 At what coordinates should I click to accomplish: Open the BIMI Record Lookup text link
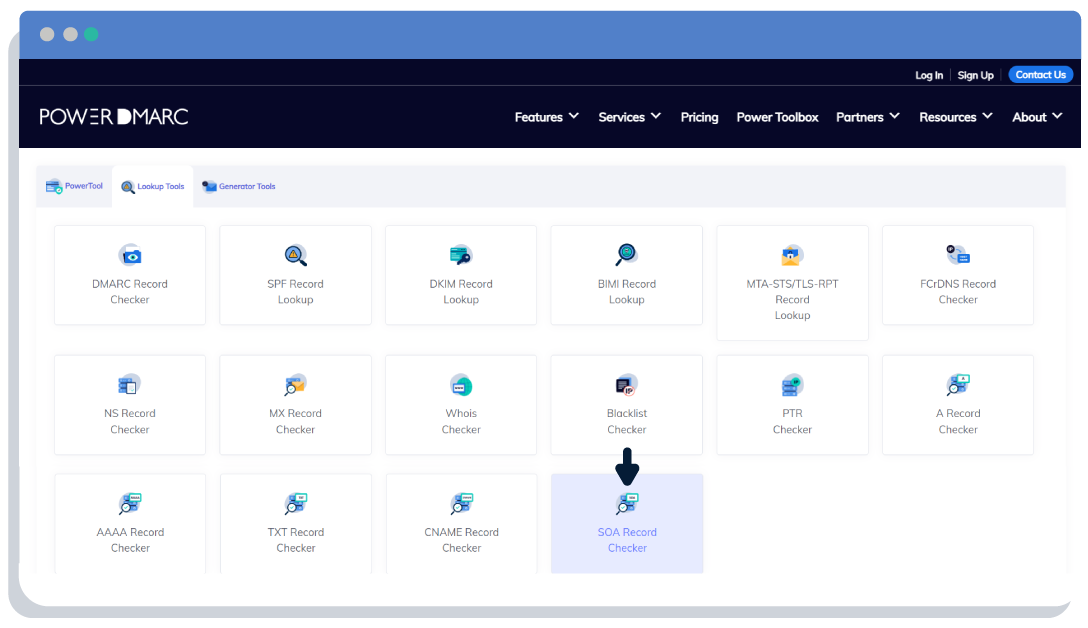627,291
